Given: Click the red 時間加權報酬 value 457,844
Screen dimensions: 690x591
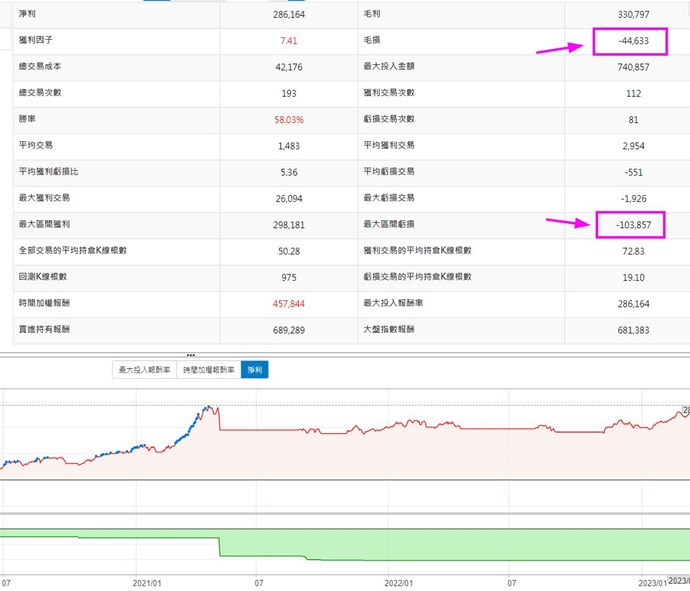Looking at the screenshot, I should point(290,303).
